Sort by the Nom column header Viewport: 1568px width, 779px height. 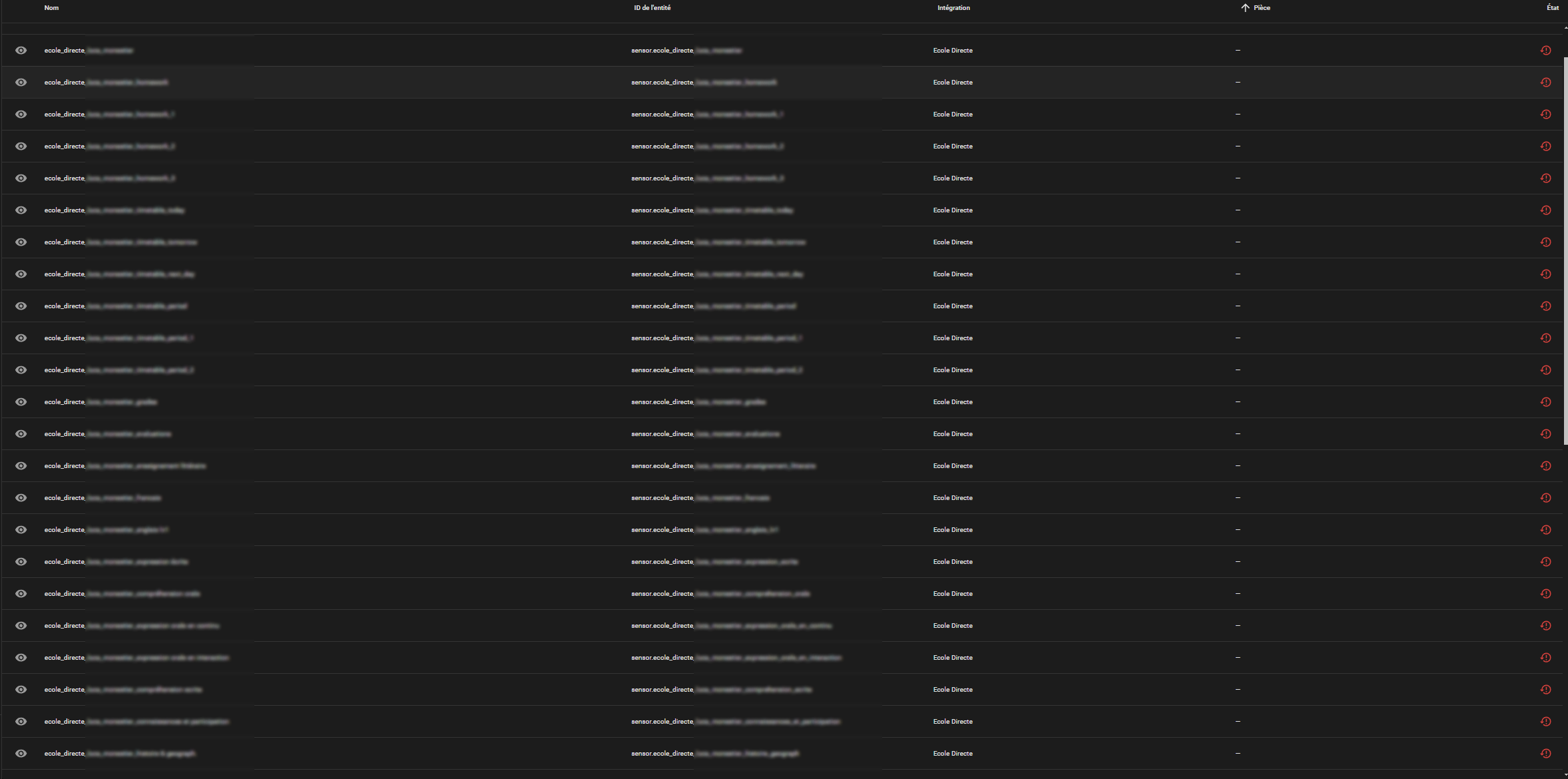[x=51, y=8]
